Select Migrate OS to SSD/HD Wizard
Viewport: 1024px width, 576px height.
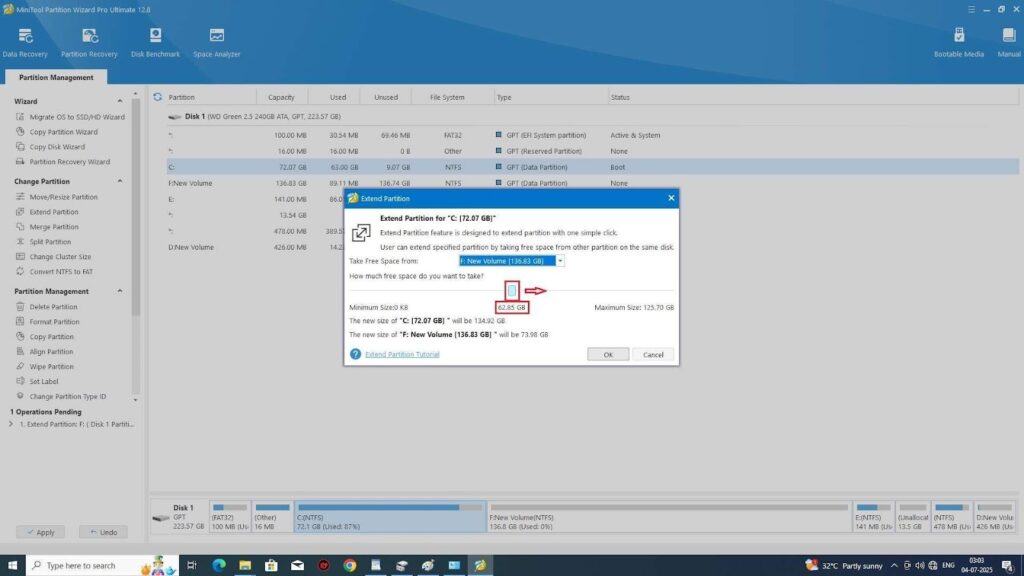[x=76, y=117]
